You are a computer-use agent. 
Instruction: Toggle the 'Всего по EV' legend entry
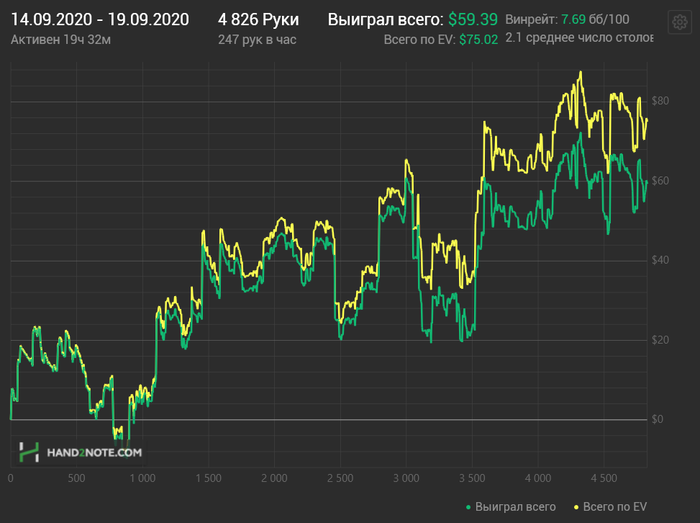point(610,507)
